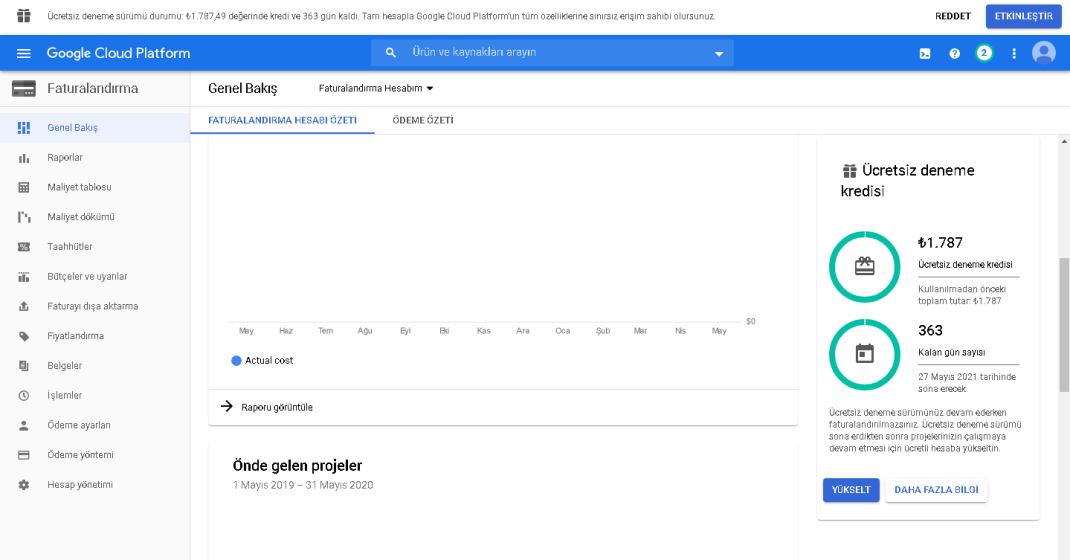Click the Ödeme ayarları person icon
Image resolution: width=1070 pixels, height=560 pixels.
[24, 425]
